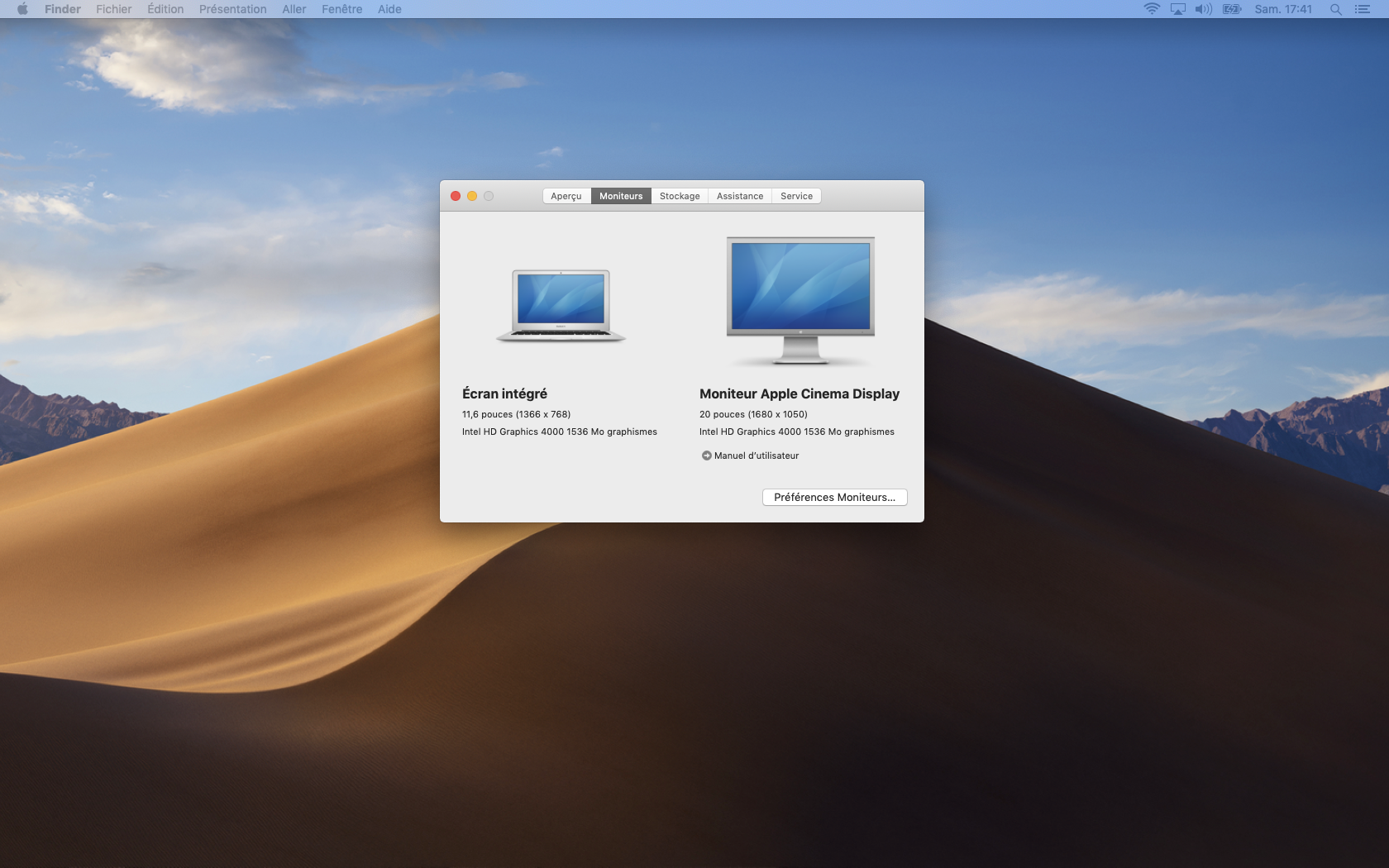Open the Service tab
1389x868 pixels.
796,196
